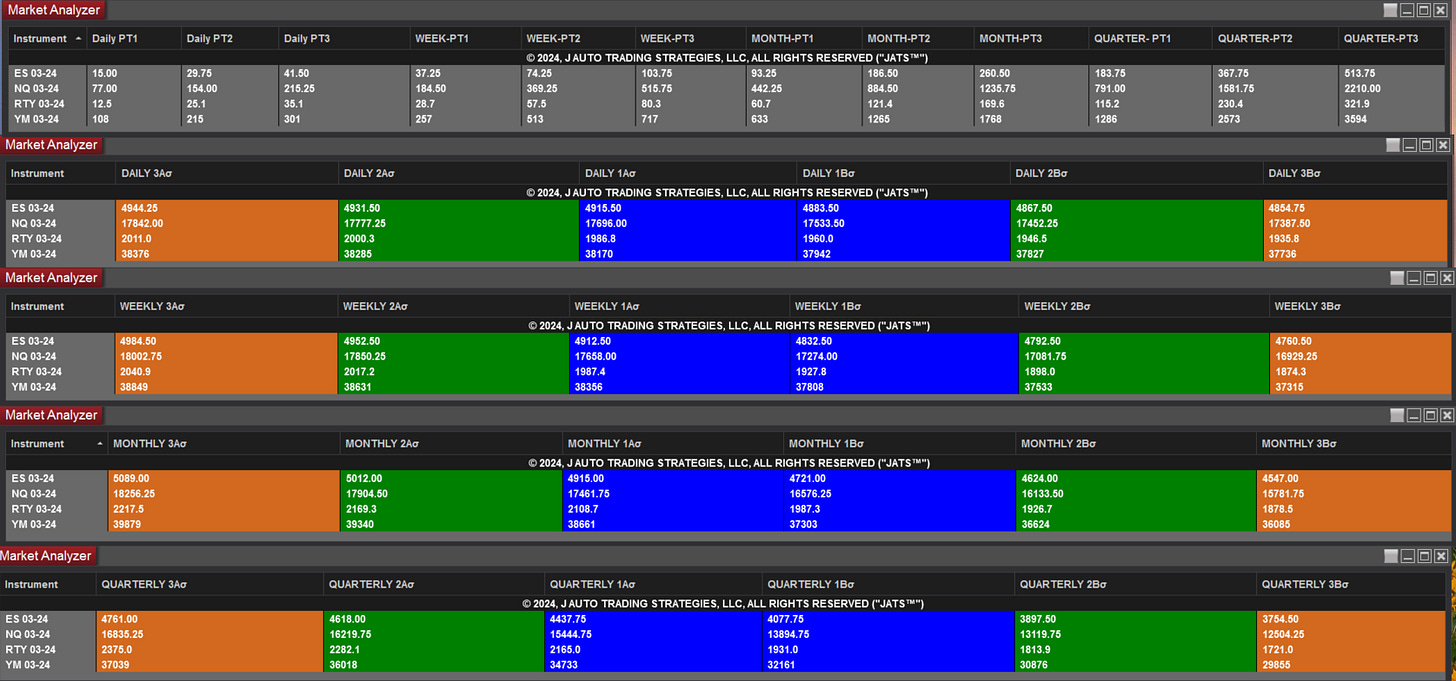Click the orange 29855 cell under QUARTERLY 3Bσ

[x=1352, y=665]
